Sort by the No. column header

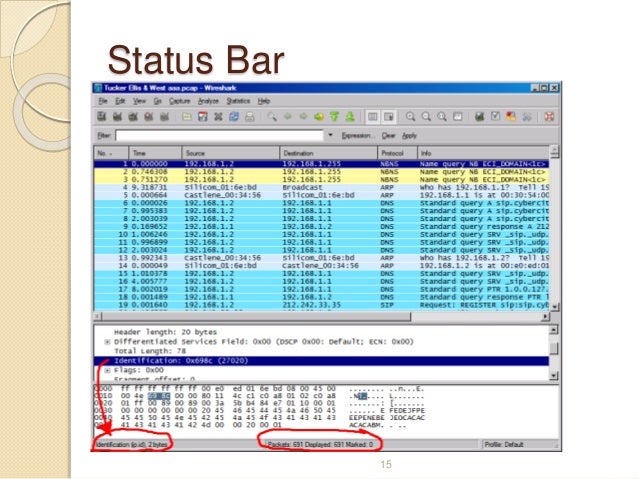coord(111,153)
